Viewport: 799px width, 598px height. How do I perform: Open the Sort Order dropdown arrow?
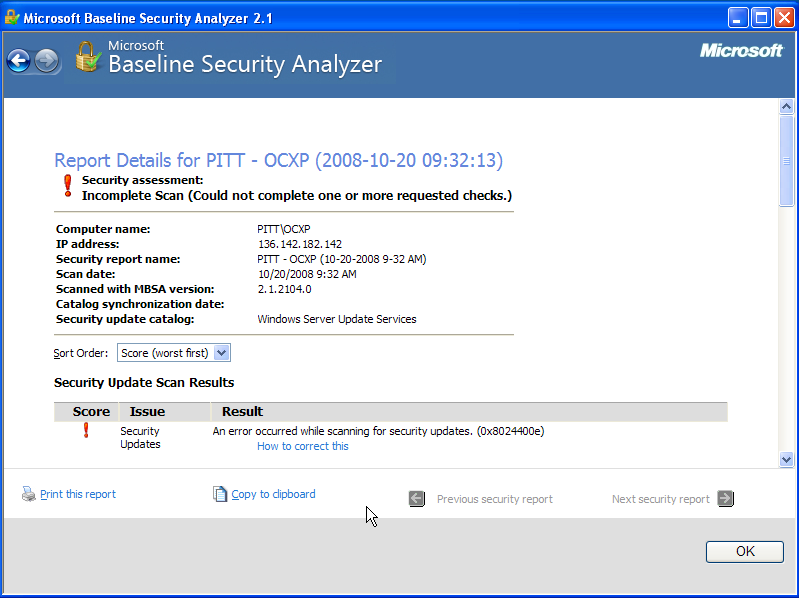(222, 352)
